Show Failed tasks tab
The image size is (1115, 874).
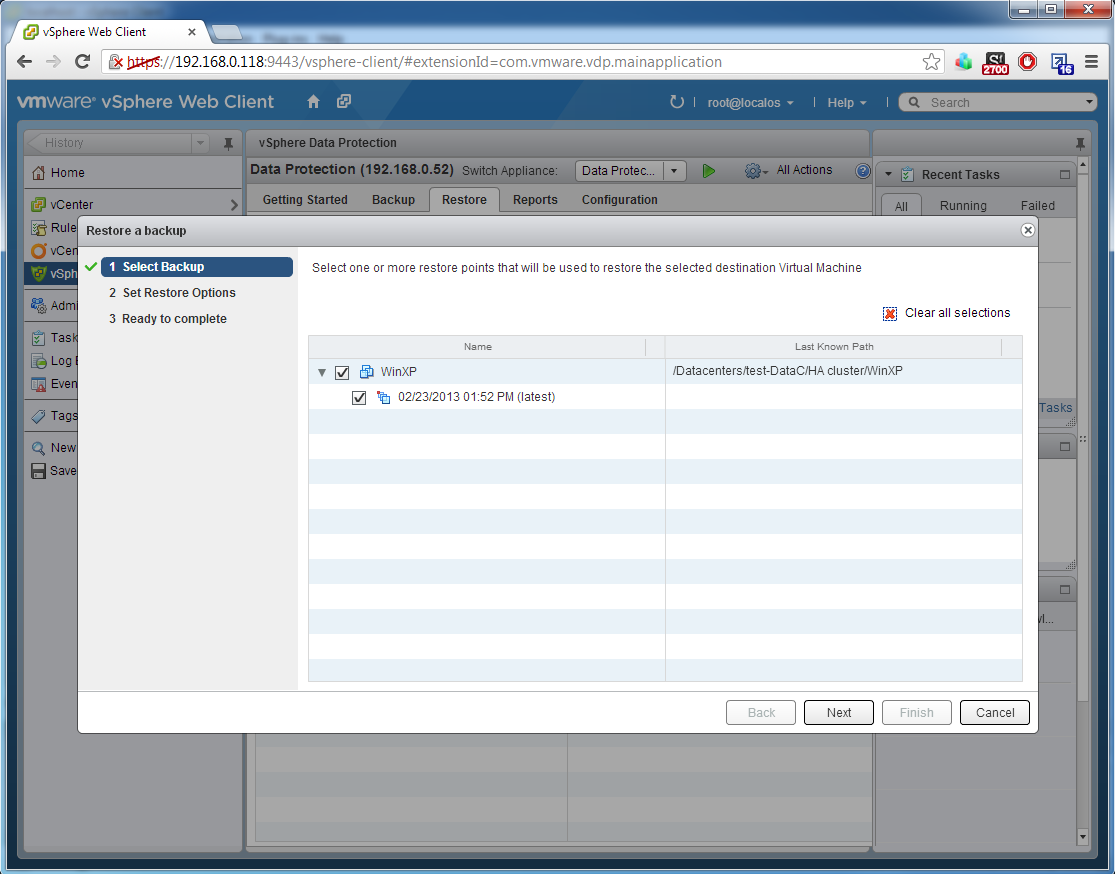coord(1037,206)
